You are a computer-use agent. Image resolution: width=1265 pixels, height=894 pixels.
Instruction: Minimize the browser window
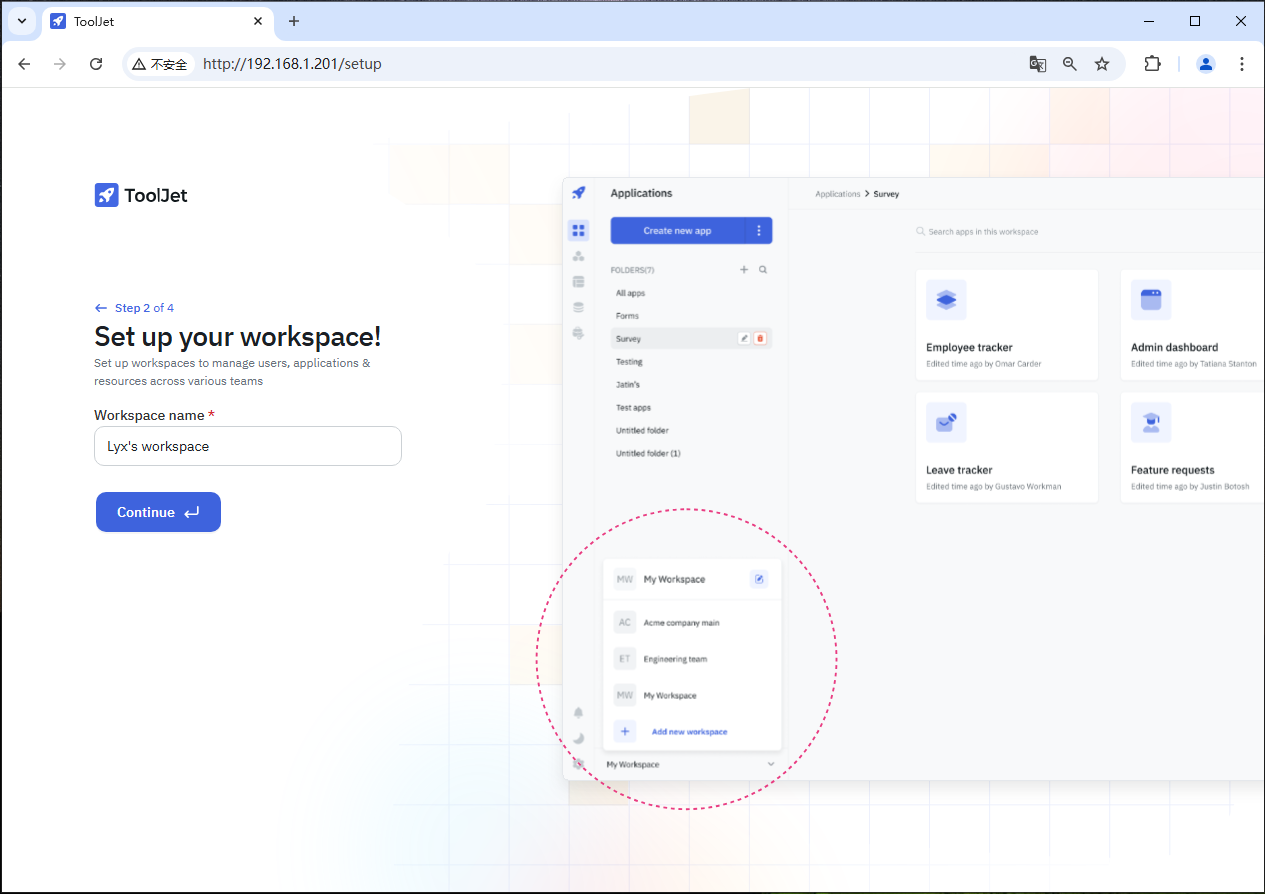click(1148, 21)
